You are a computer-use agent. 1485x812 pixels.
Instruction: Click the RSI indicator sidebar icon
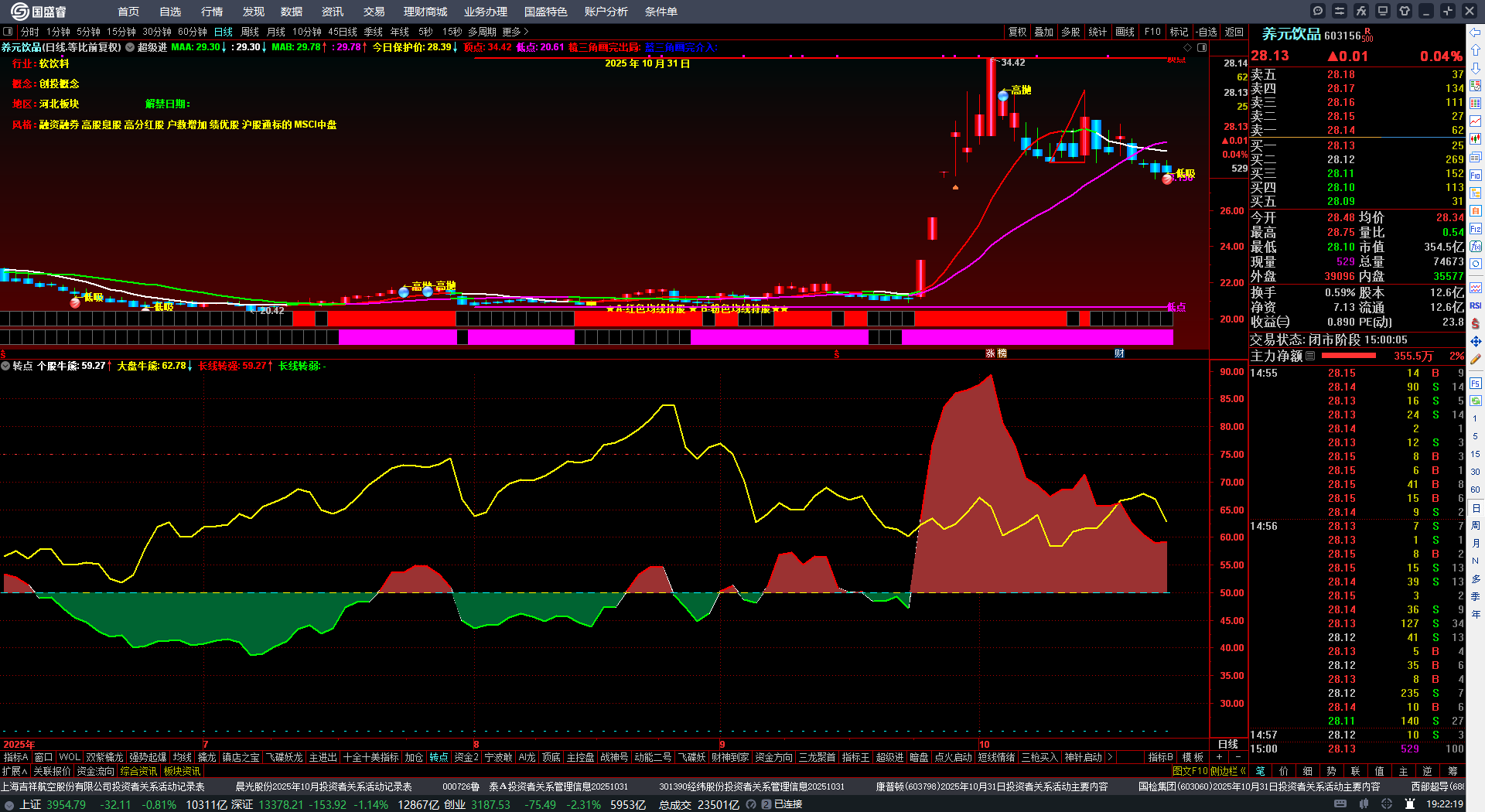[x=1476, y=305]
